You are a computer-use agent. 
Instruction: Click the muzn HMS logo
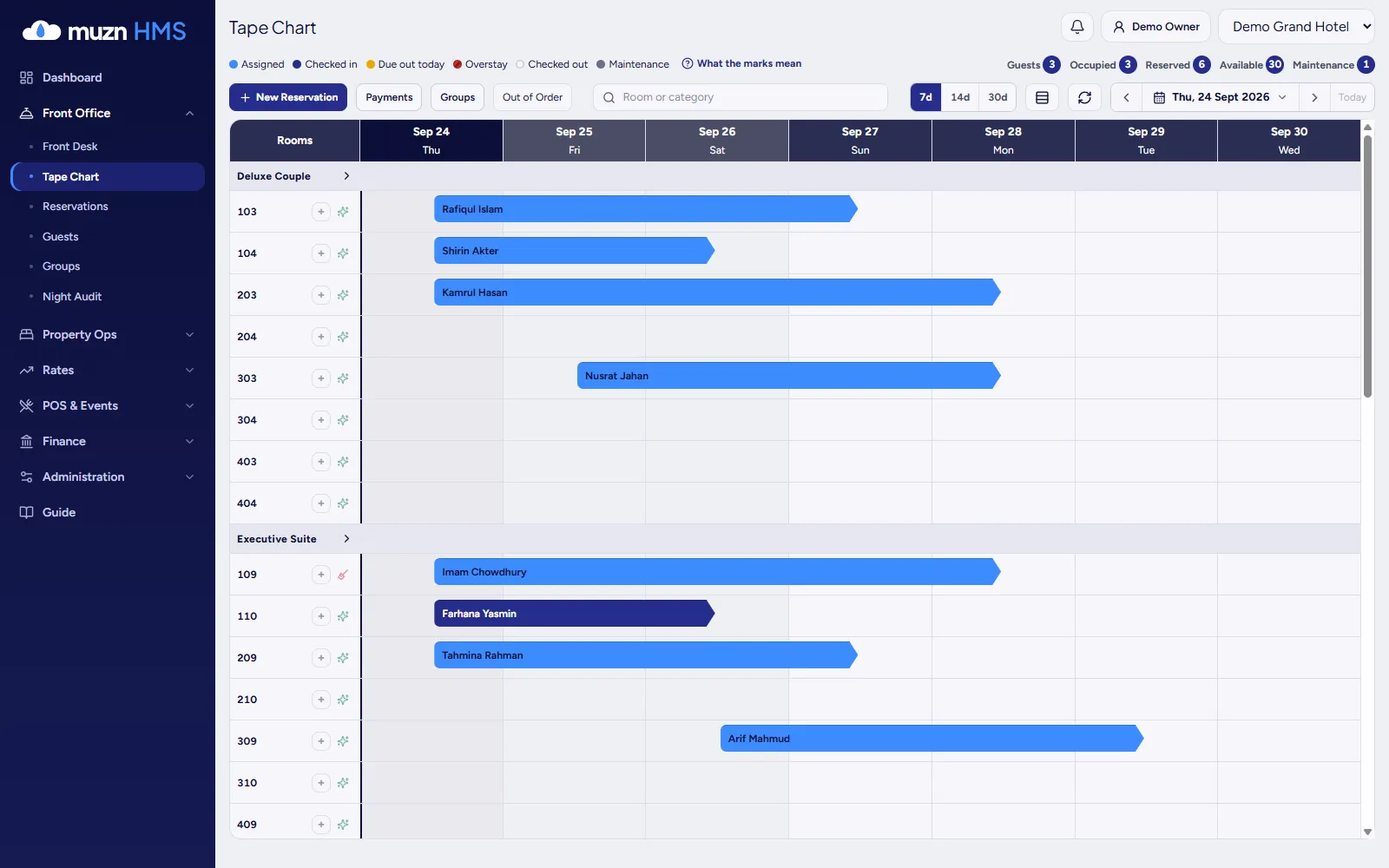(104, 31)
